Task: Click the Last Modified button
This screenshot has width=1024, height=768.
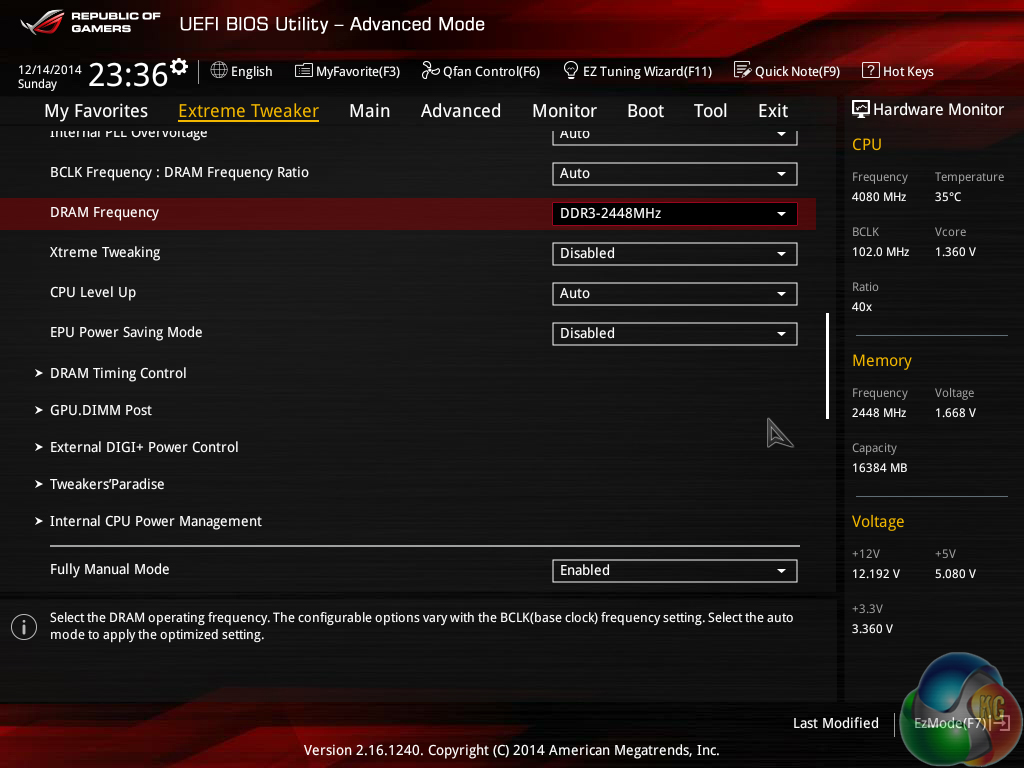Action: coord(835,723)
